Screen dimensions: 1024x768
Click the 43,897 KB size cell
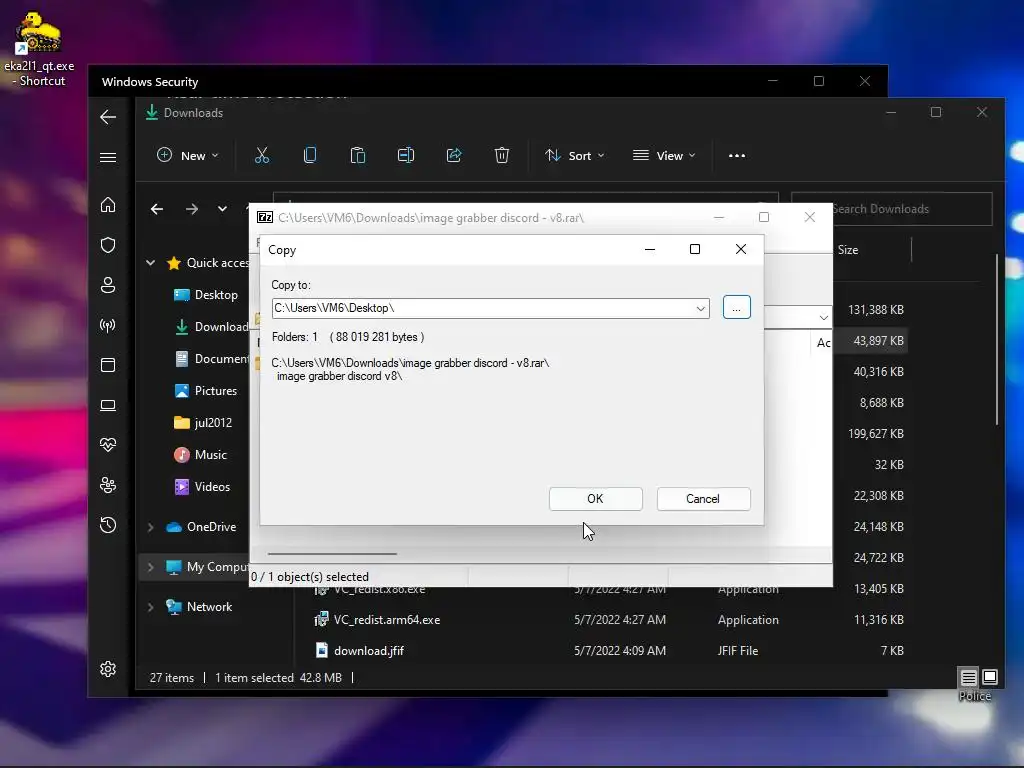tap(878, 341)
